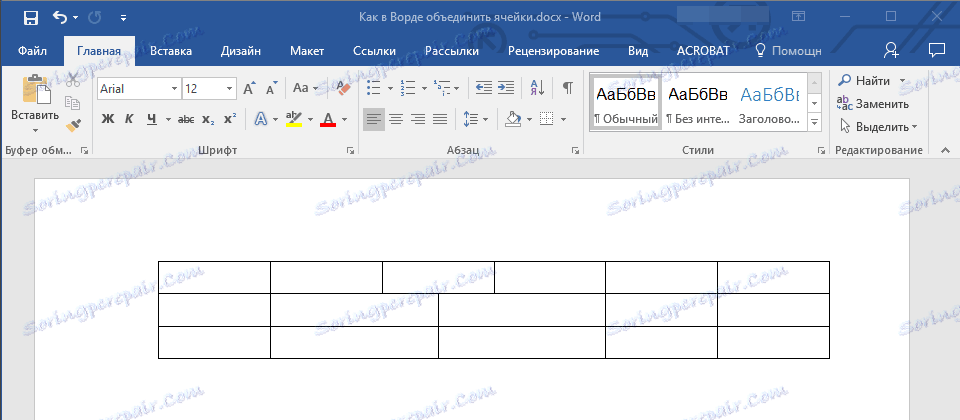Screen dimensions: 960x420
Task: Toggle subscript x₂ formatting
Action: point(208,119)
